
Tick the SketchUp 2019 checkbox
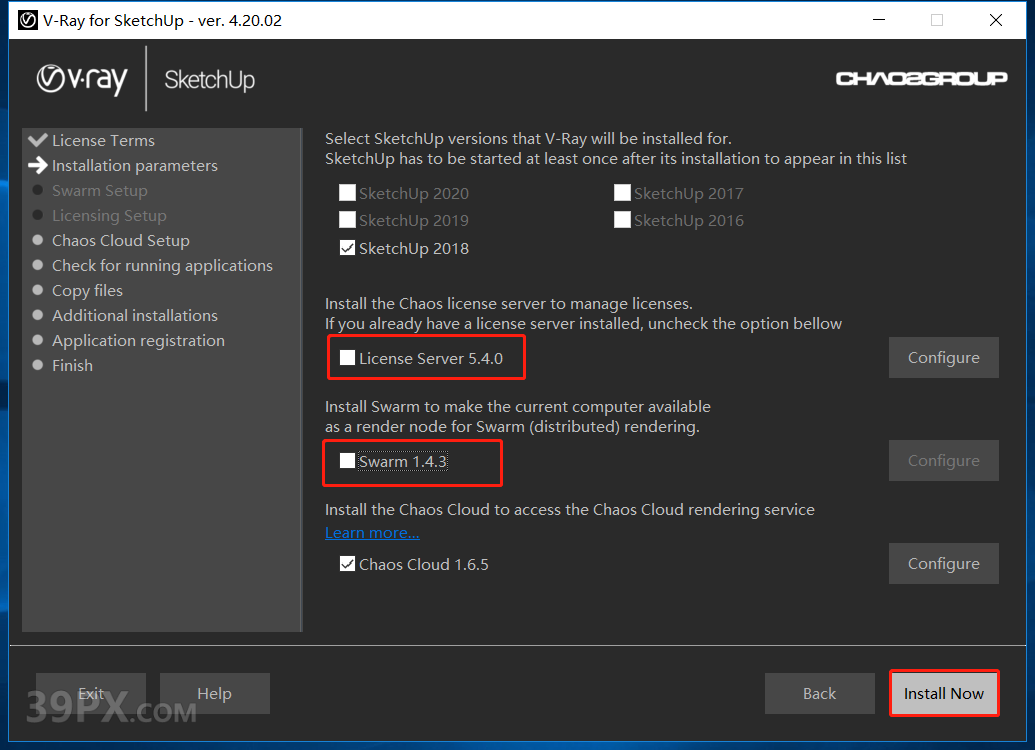(347, 220)
